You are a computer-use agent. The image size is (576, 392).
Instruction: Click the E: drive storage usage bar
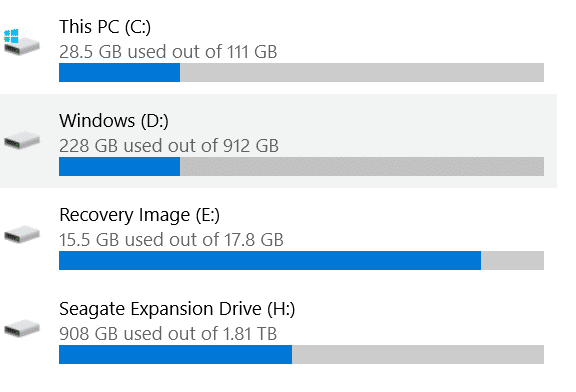301,260
